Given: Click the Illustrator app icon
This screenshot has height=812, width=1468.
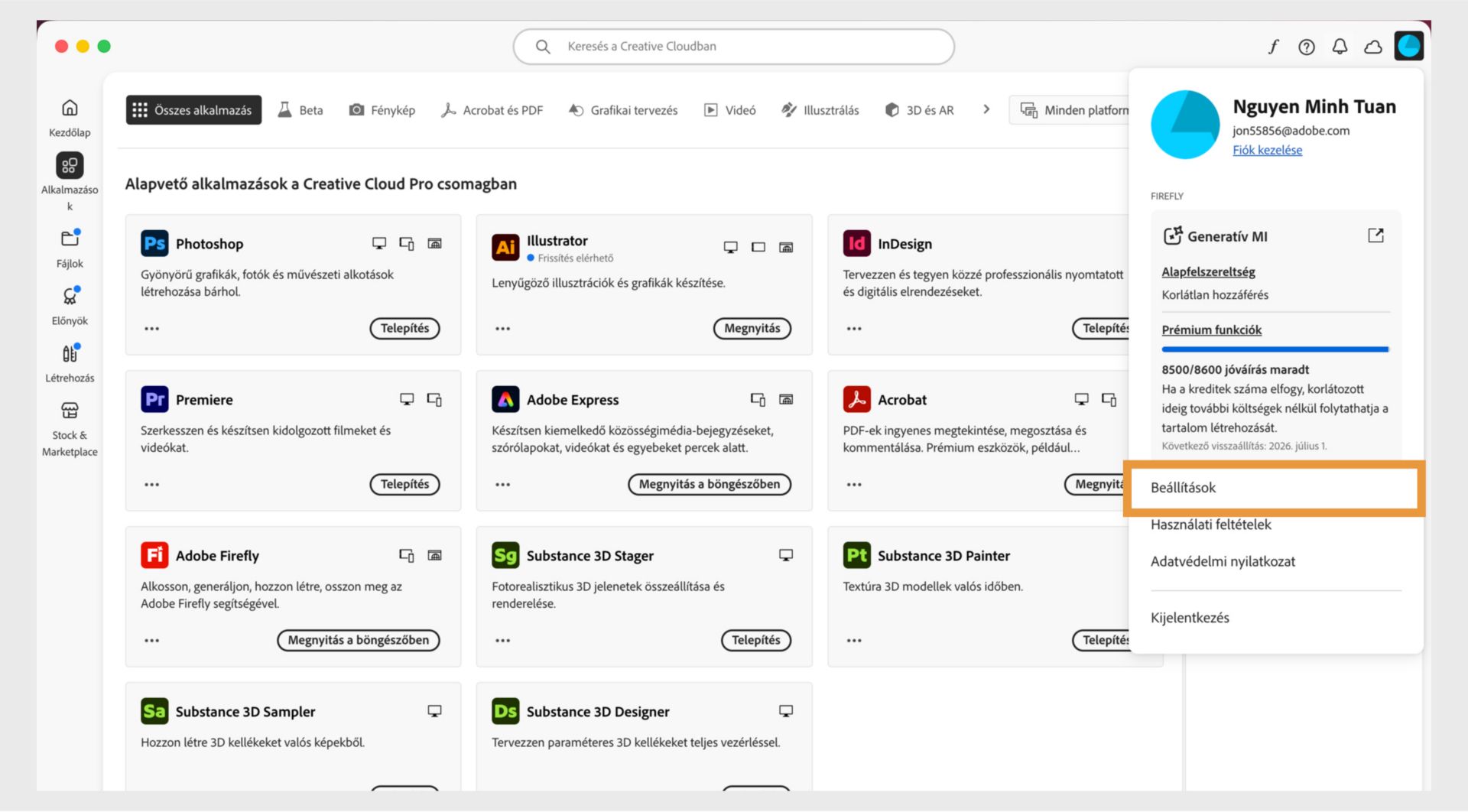Looking at the screenshot, I should [505, 247].
